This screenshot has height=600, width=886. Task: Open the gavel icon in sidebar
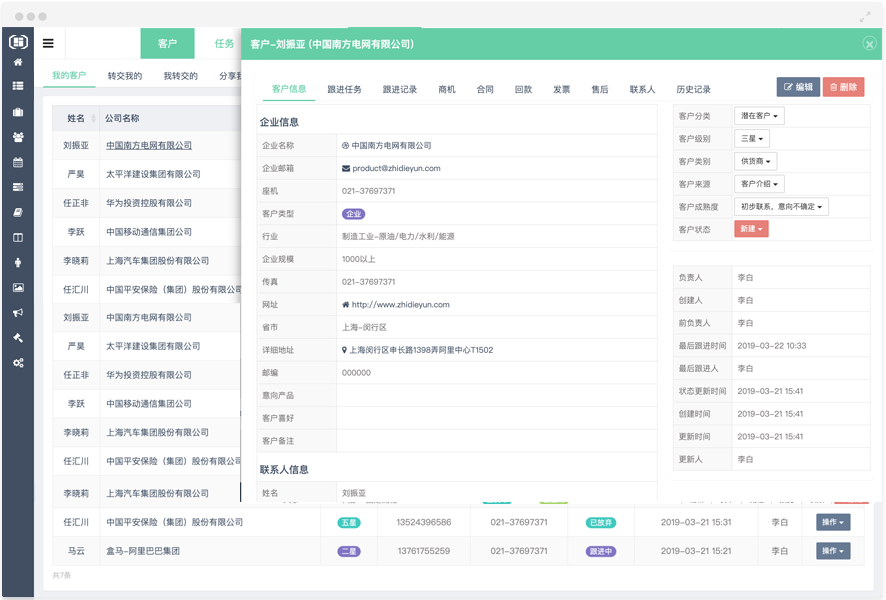(x=18, y=338)
